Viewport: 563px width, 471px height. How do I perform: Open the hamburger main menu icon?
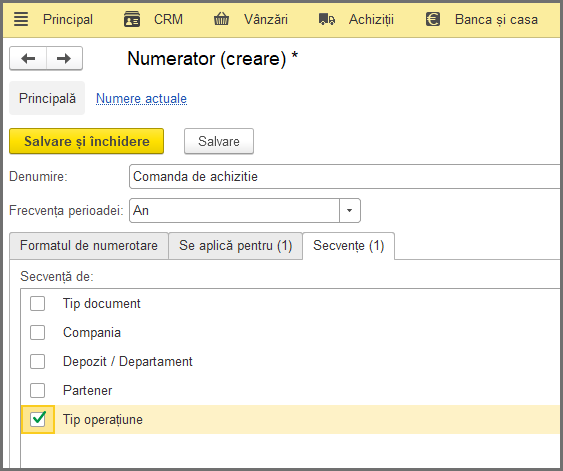click(21, 19)
